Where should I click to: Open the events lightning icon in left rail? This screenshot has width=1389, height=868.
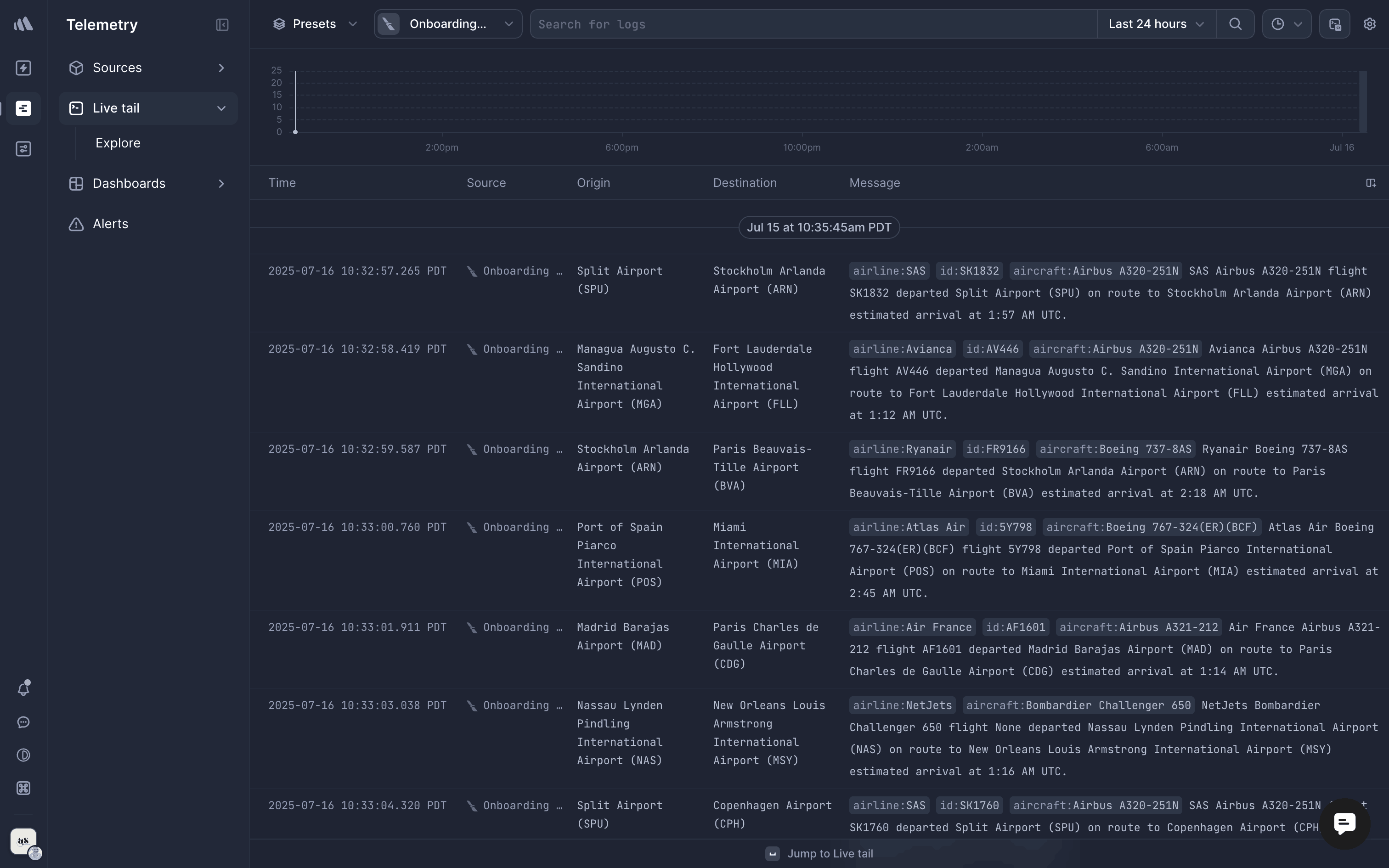(x=23, y=67)
